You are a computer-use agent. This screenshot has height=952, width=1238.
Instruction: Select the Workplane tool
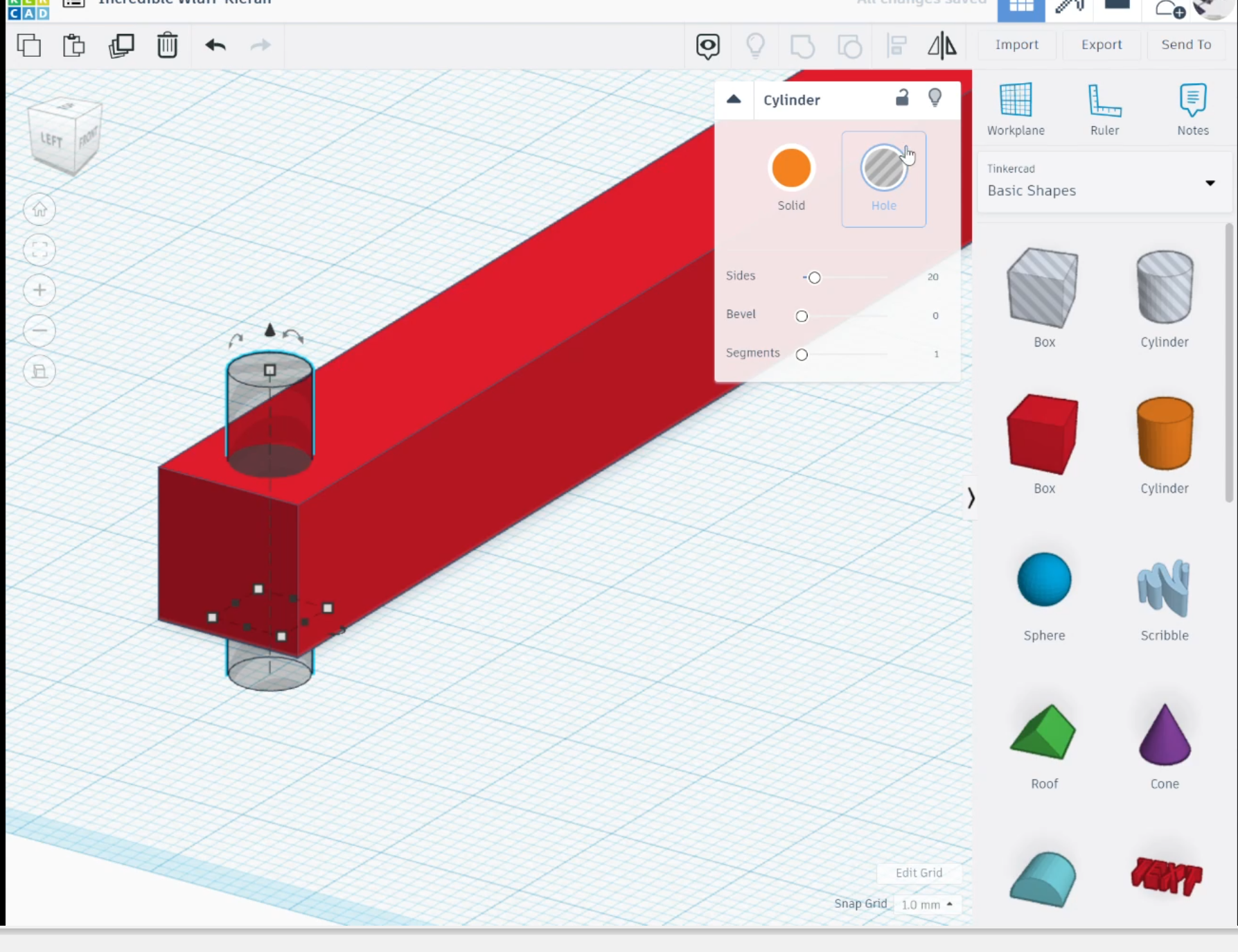[x=1016, y=109]
